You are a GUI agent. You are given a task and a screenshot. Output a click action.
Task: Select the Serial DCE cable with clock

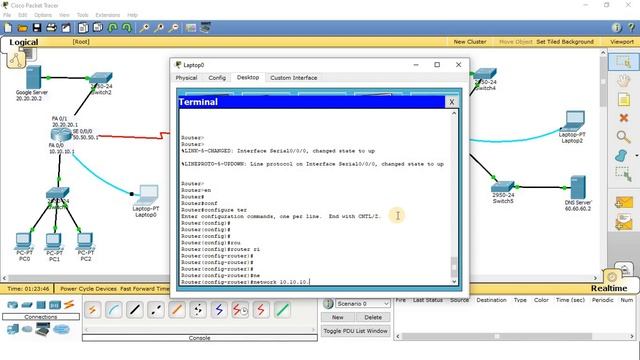tap(240, 310)
